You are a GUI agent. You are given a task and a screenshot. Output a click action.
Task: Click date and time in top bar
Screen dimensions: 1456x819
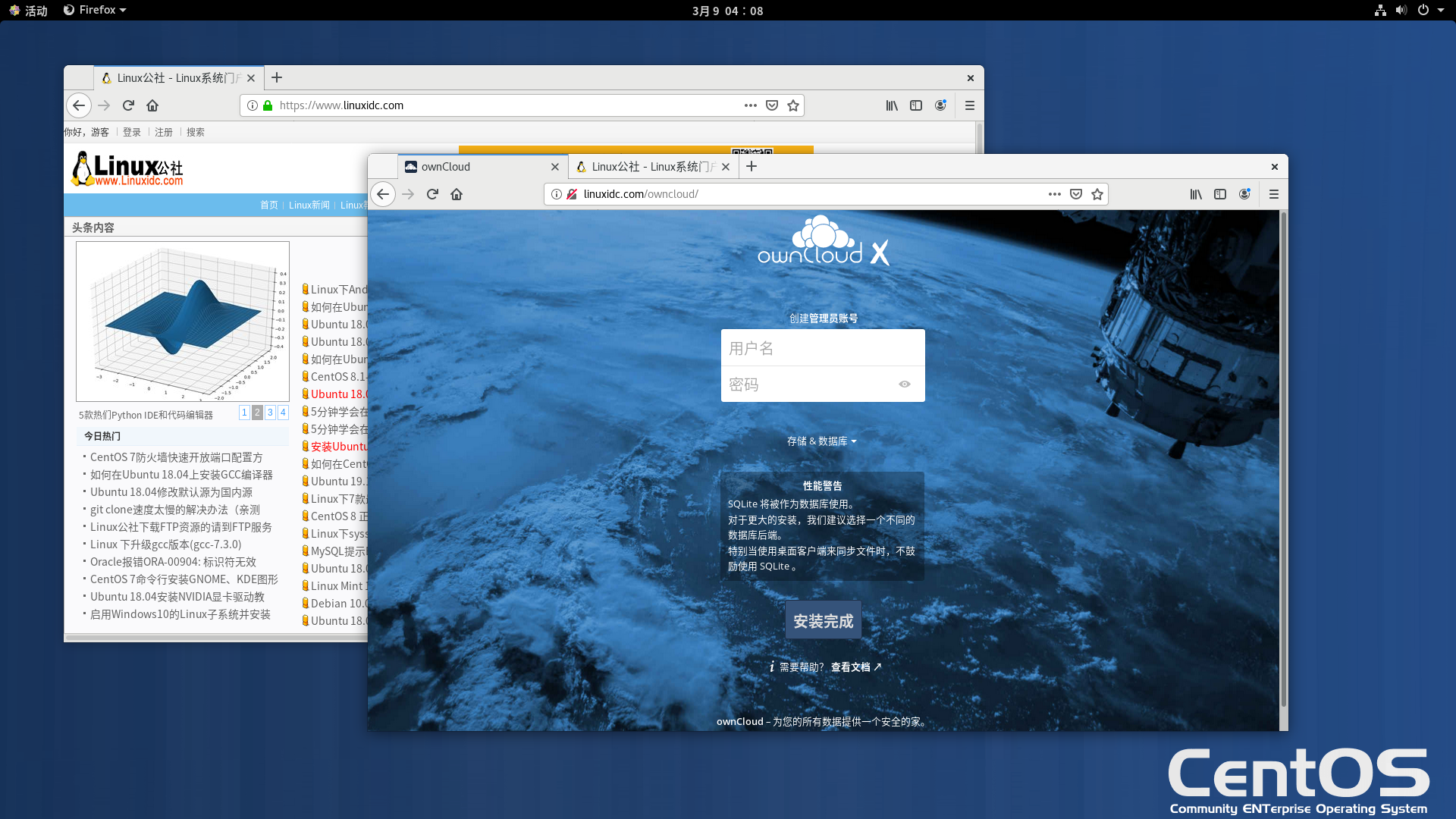coord(727,11)
